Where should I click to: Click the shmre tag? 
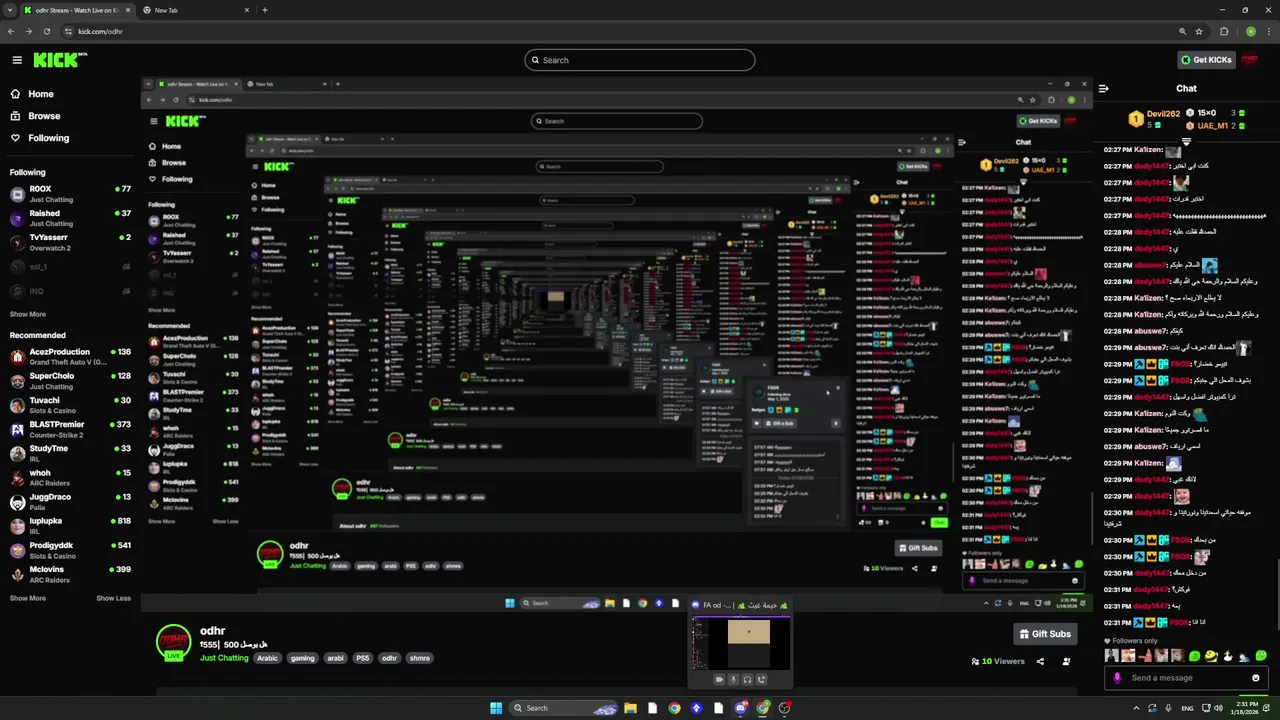pos(420,658)
